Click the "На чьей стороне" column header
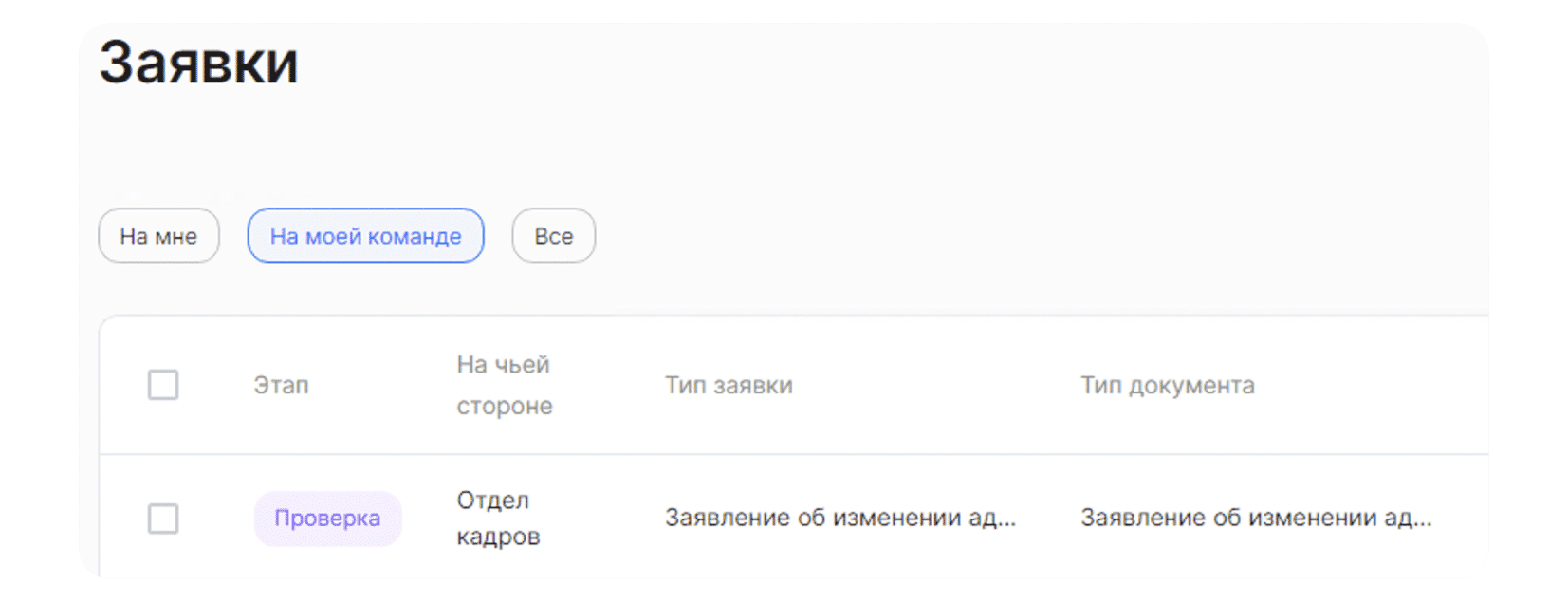 [504, 385]
